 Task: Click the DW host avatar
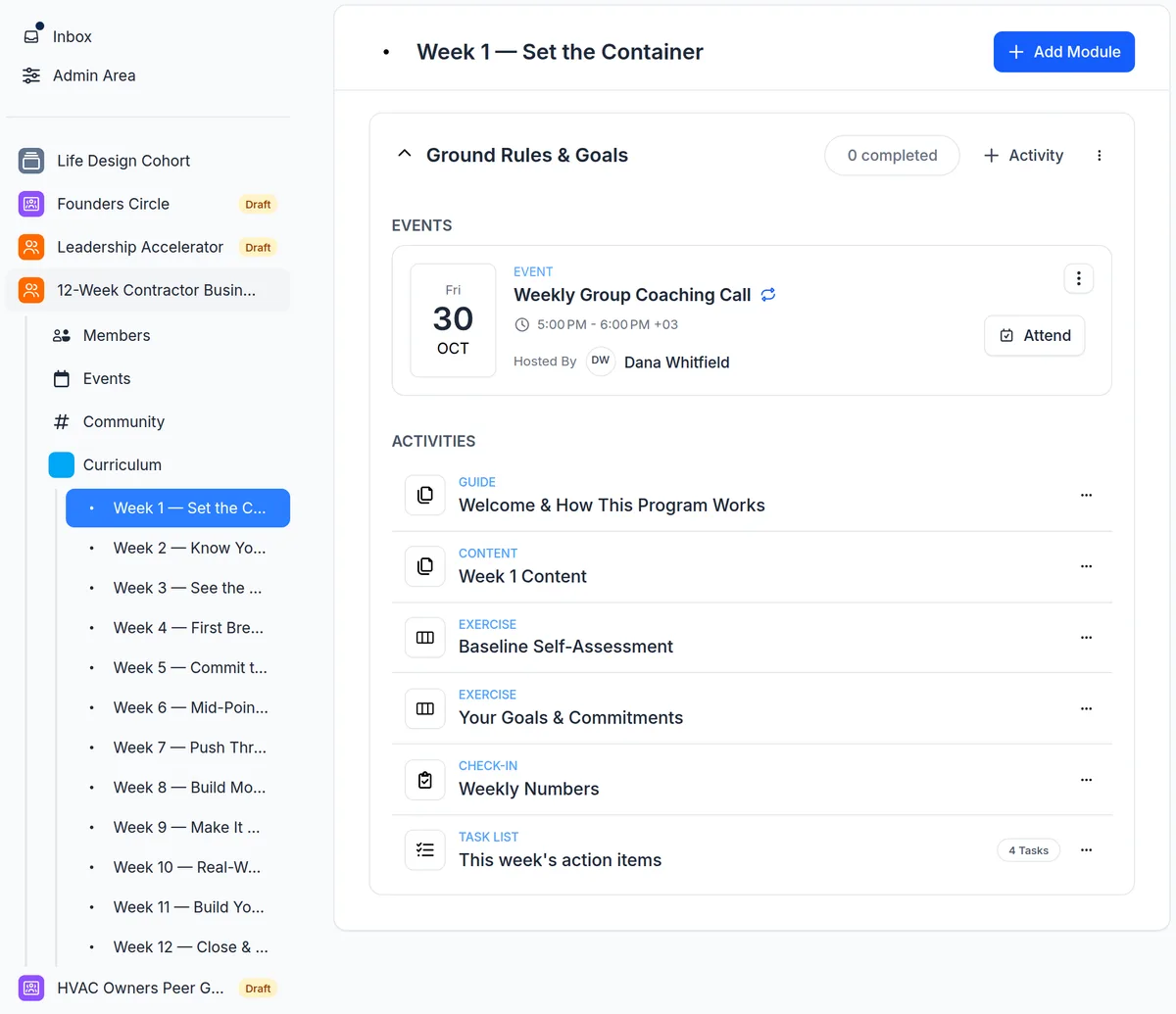(601, 361)
